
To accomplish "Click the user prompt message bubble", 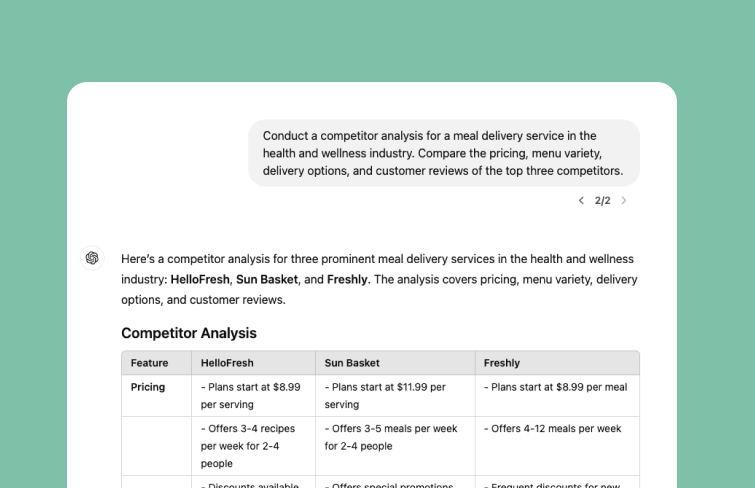I will coord(444,153).
